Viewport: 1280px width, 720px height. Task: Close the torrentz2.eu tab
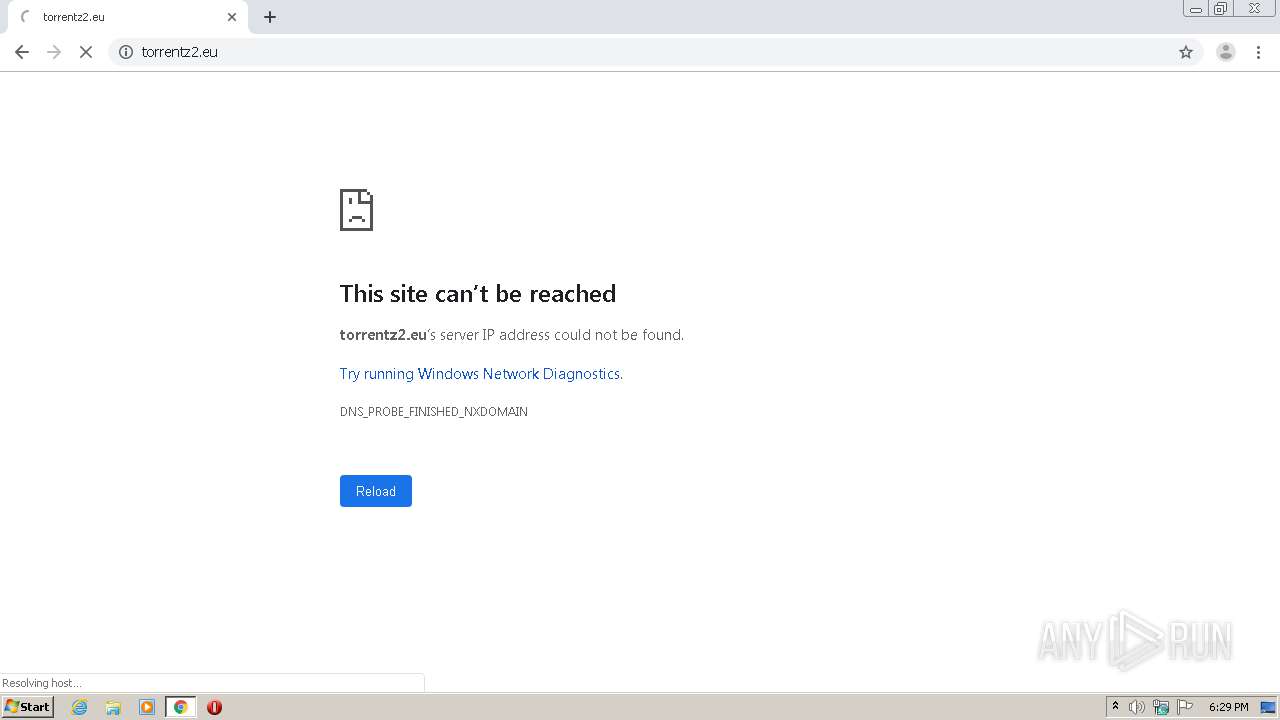tap(232, 17)
